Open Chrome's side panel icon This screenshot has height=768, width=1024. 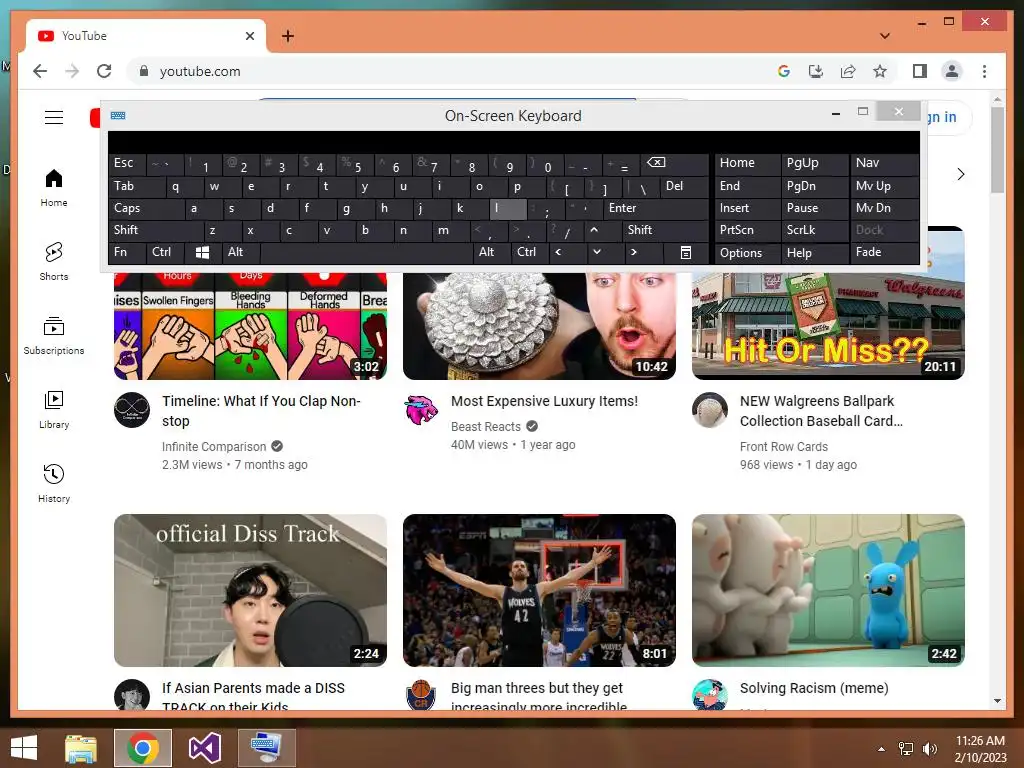pyautogui.click(x=920, y=71)
